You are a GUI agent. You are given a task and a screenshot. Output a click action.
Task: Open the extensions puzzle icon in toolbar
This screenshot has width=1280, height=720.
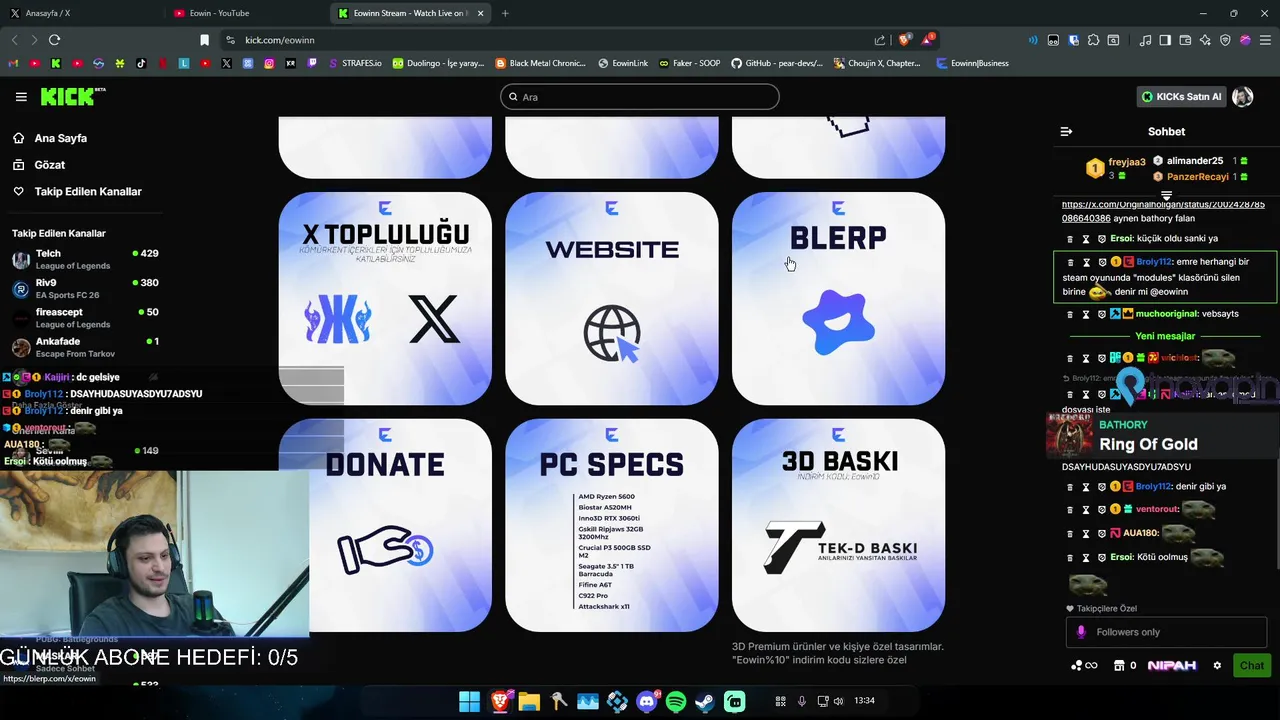[x=1093, y=40]
